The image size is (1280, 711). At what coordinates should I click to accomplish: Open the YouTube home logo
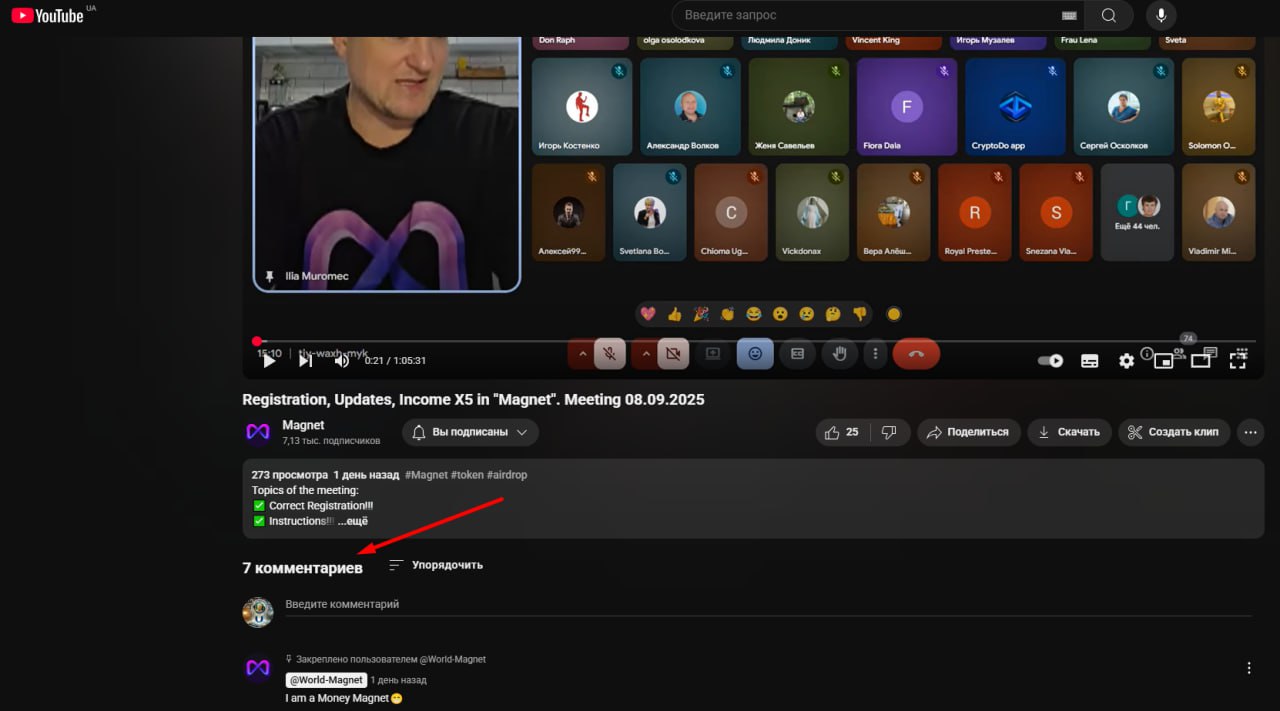(x=47, y=15)
